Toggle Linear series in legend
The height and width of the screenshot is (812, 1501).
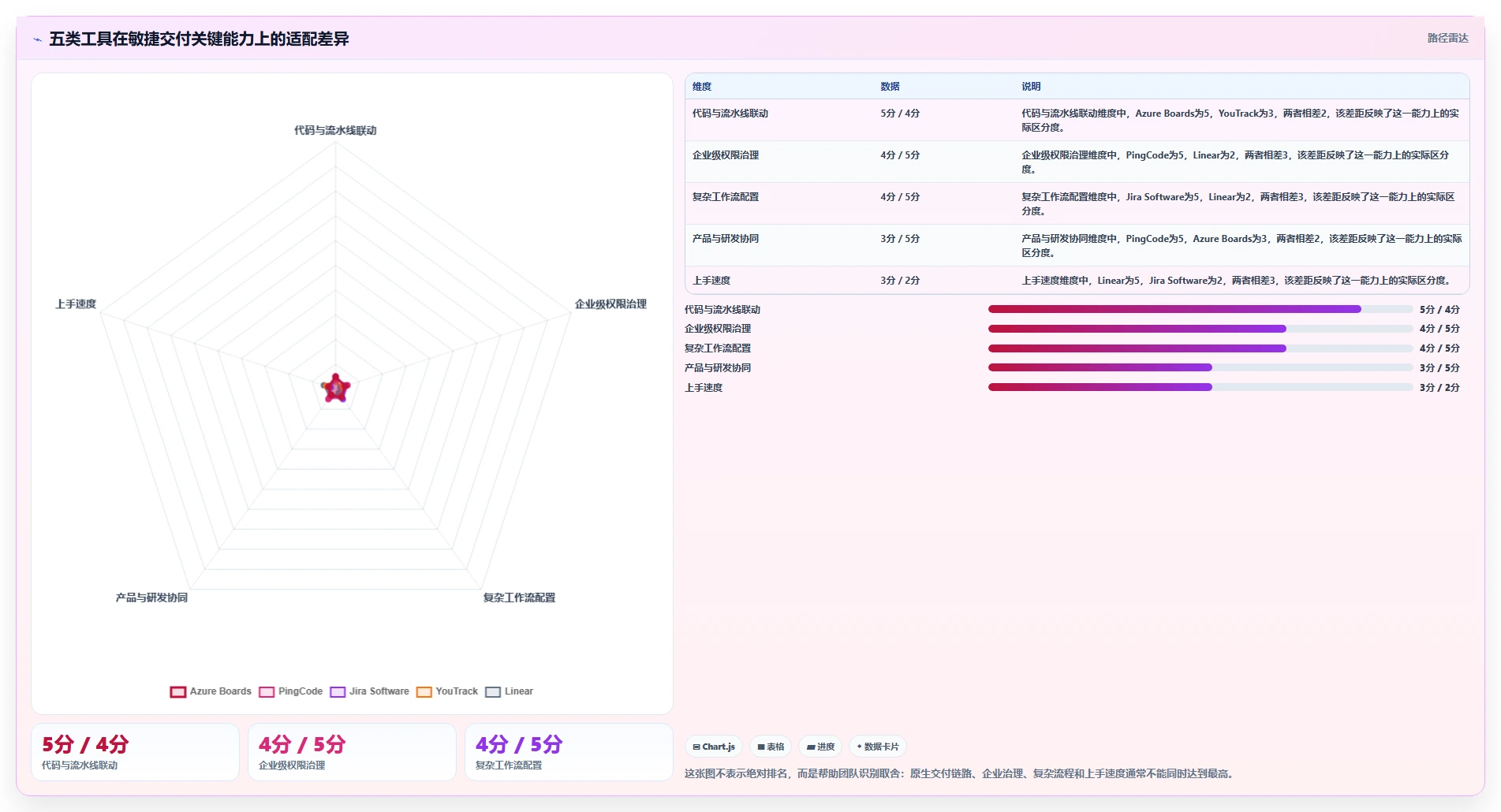510,691
